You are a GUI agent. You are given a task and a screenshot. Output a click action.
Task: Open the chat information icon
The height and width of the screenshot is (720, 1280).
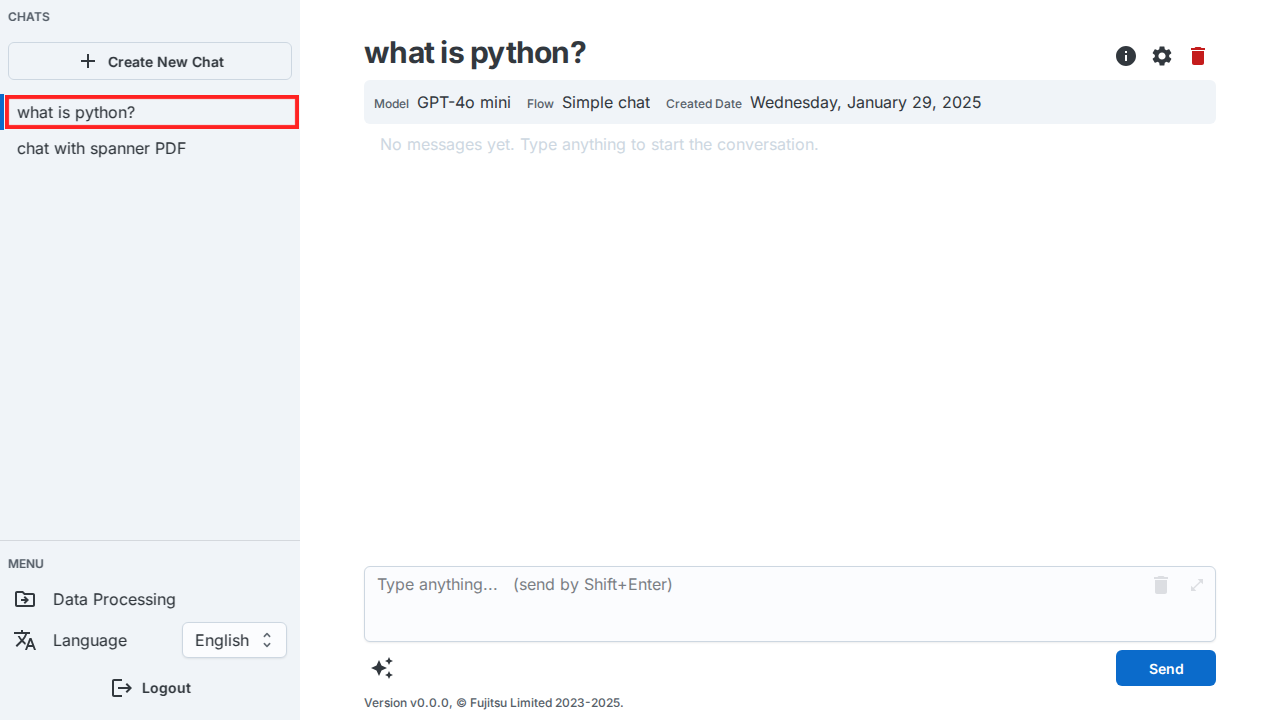(1126, 56)
